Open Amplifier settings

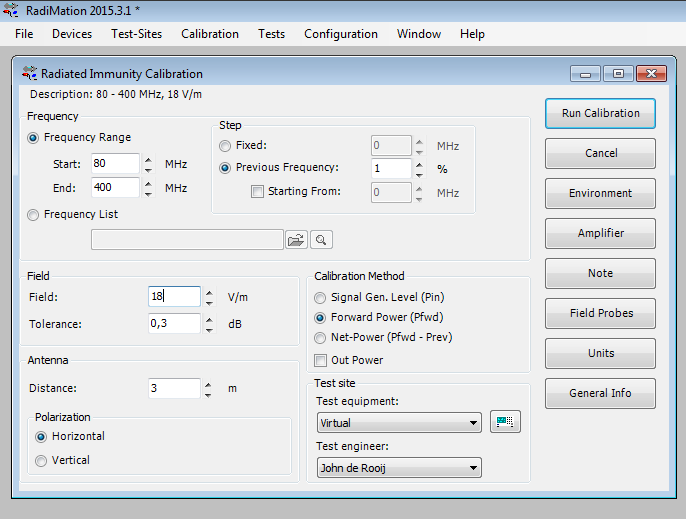[600, 233]
